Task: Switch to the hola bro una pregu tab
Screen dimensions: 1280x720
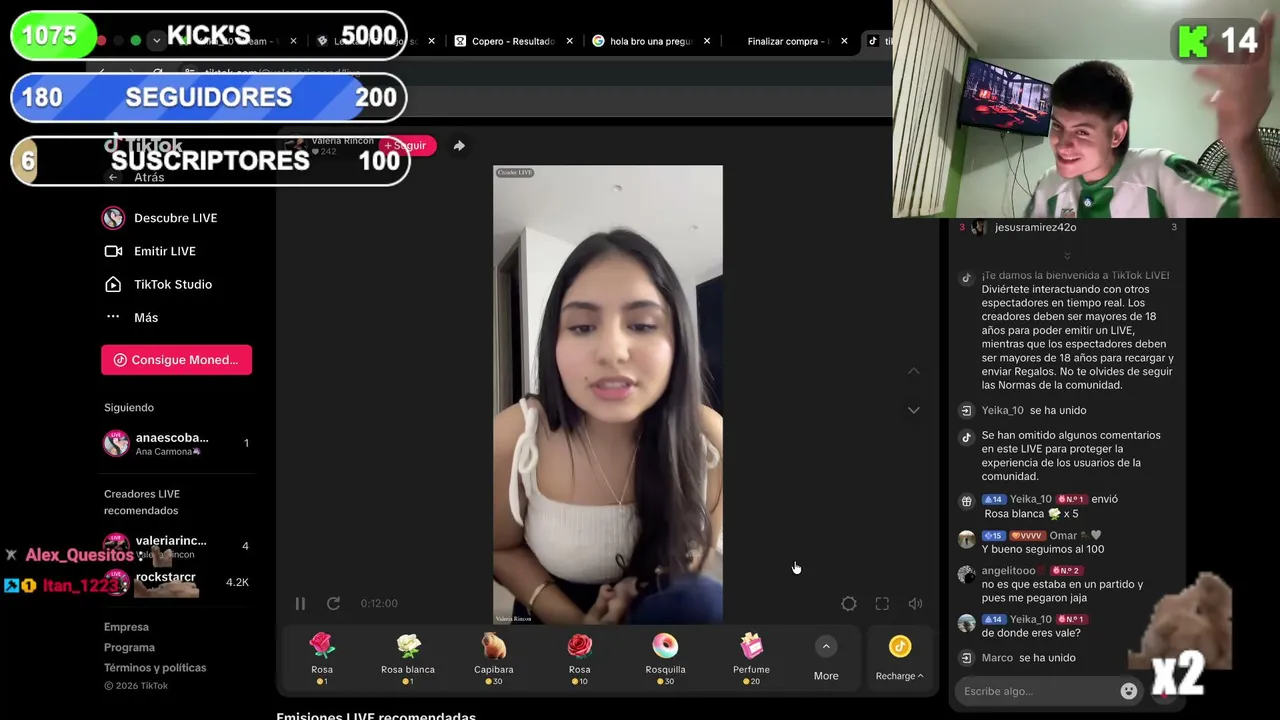Action: click(651, 41)
